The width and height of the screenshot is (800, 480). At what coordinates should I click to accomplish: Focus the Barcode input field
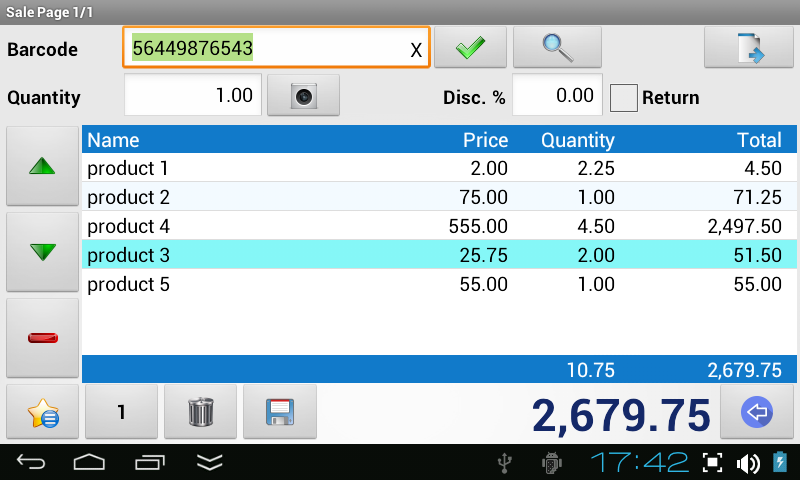(276, 47)
